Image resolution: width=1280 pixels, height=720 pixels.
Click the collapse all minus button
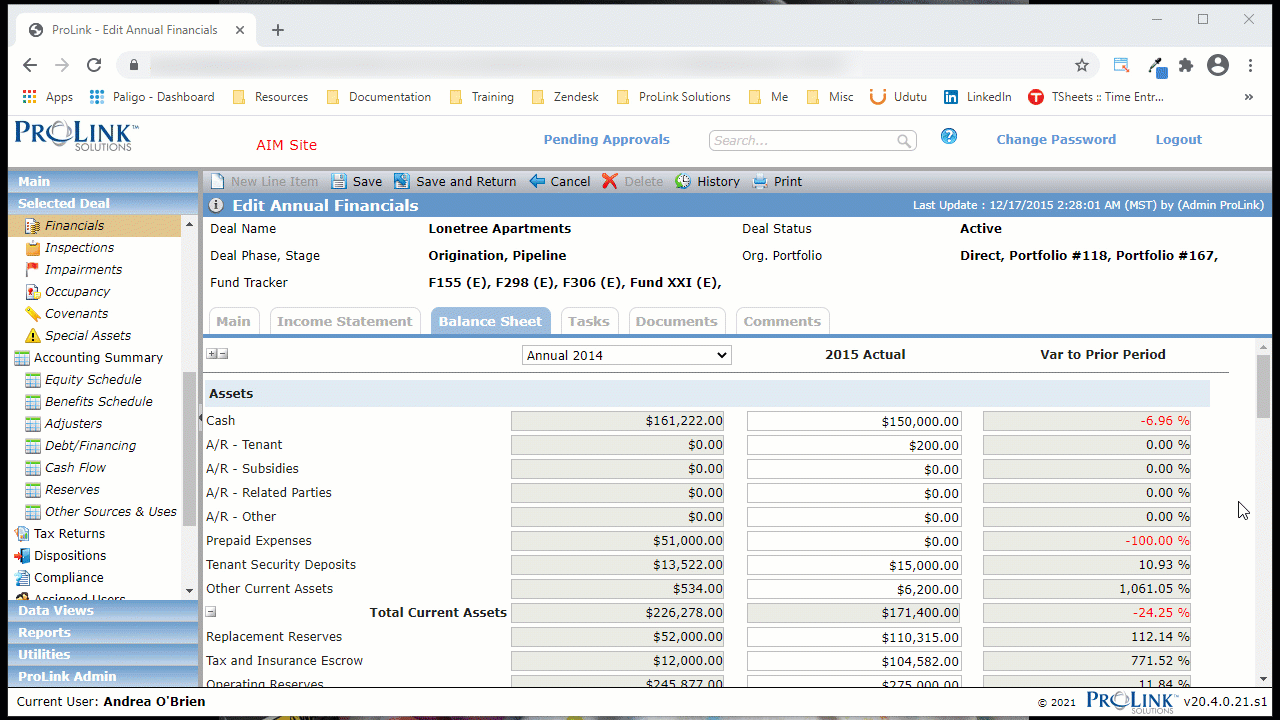click(x=223, y=354)
